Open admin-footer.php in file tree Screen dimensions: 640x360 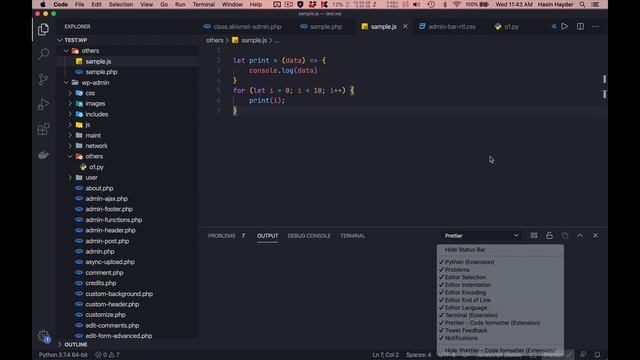click(109, 209)
